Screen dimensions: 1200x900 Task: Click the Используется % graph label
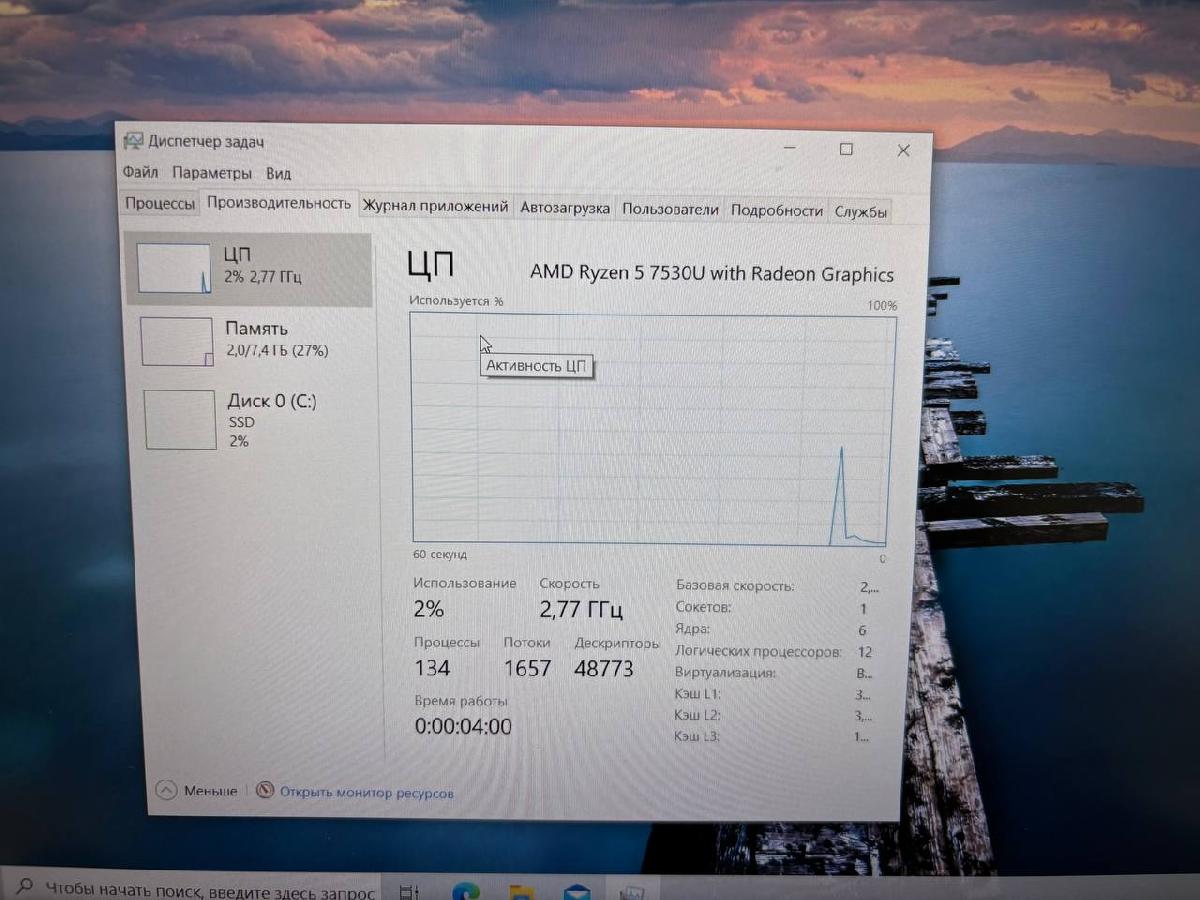[x=457, y=300]
